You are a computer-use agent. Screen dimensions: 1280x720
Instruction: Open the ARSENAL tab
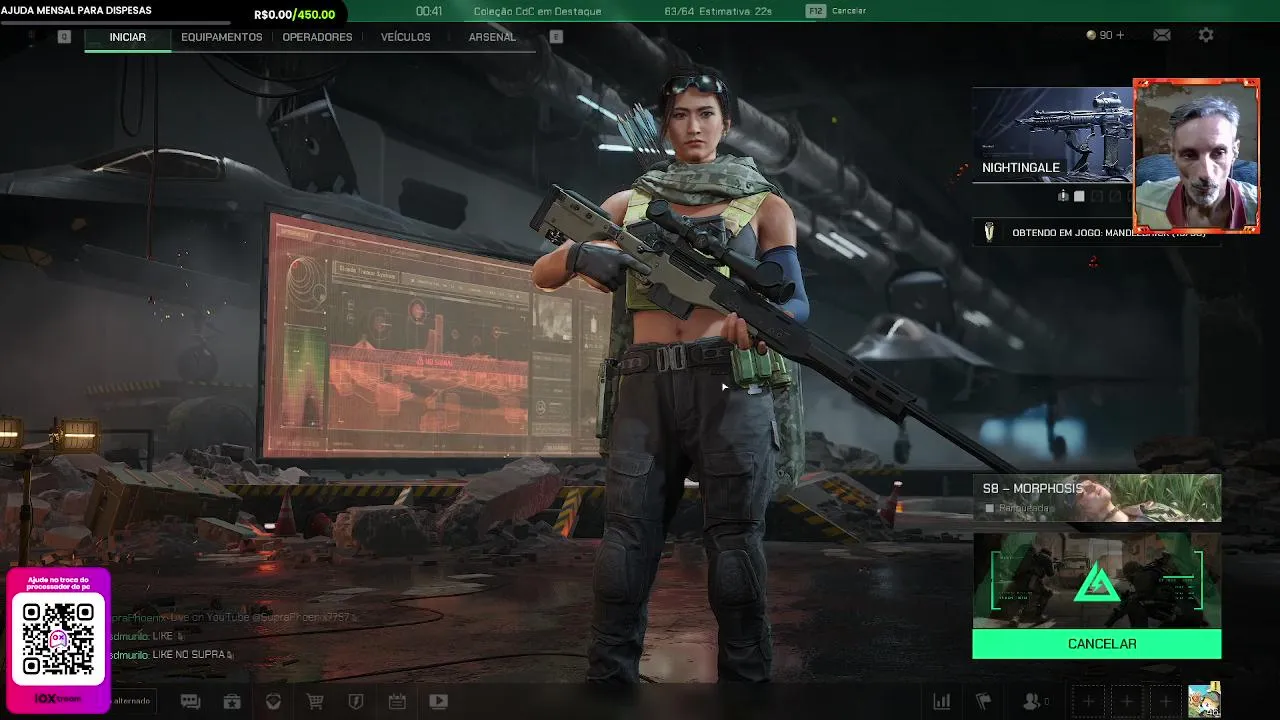(x=492, y=37)
